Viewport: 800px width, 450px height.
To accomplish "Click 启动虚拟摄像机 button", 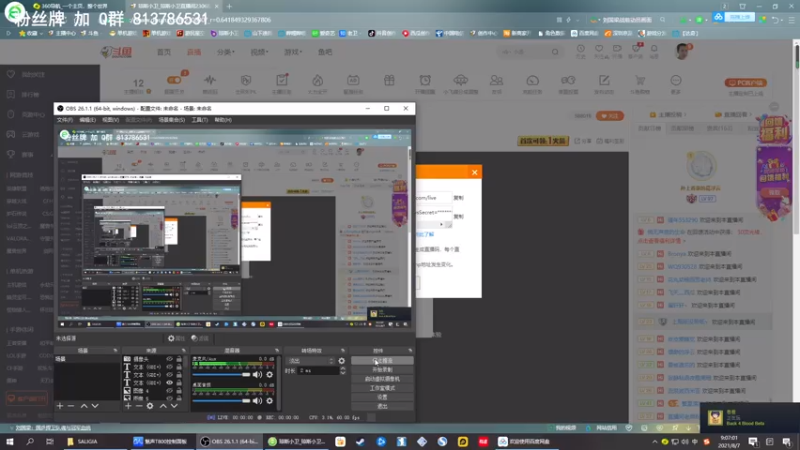I will click(x=382, y=379).
